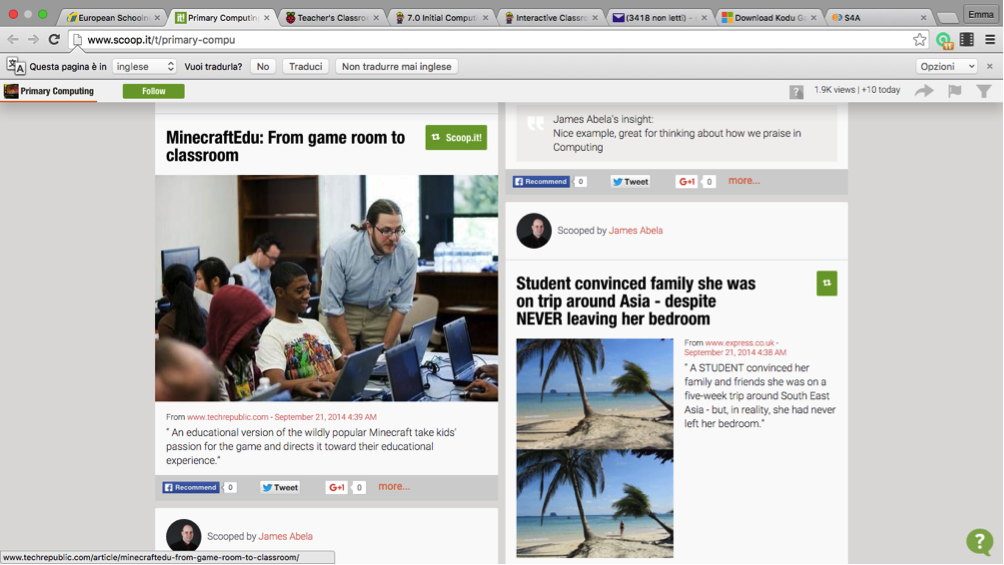Click G+1 under the MinecraftEdu post
Screen dimensions: 1004x565
click(337, 487)
